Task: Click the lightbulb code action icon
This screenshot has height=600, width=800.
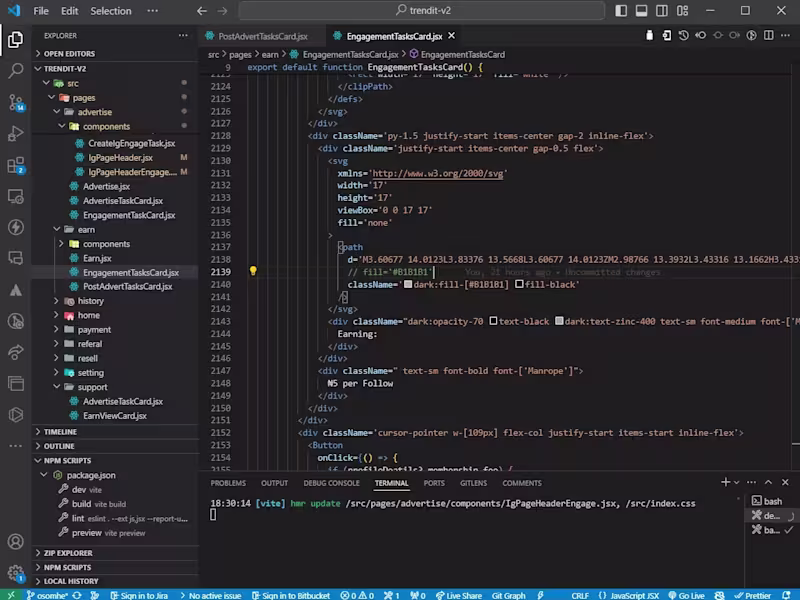Action: point(253,271)
